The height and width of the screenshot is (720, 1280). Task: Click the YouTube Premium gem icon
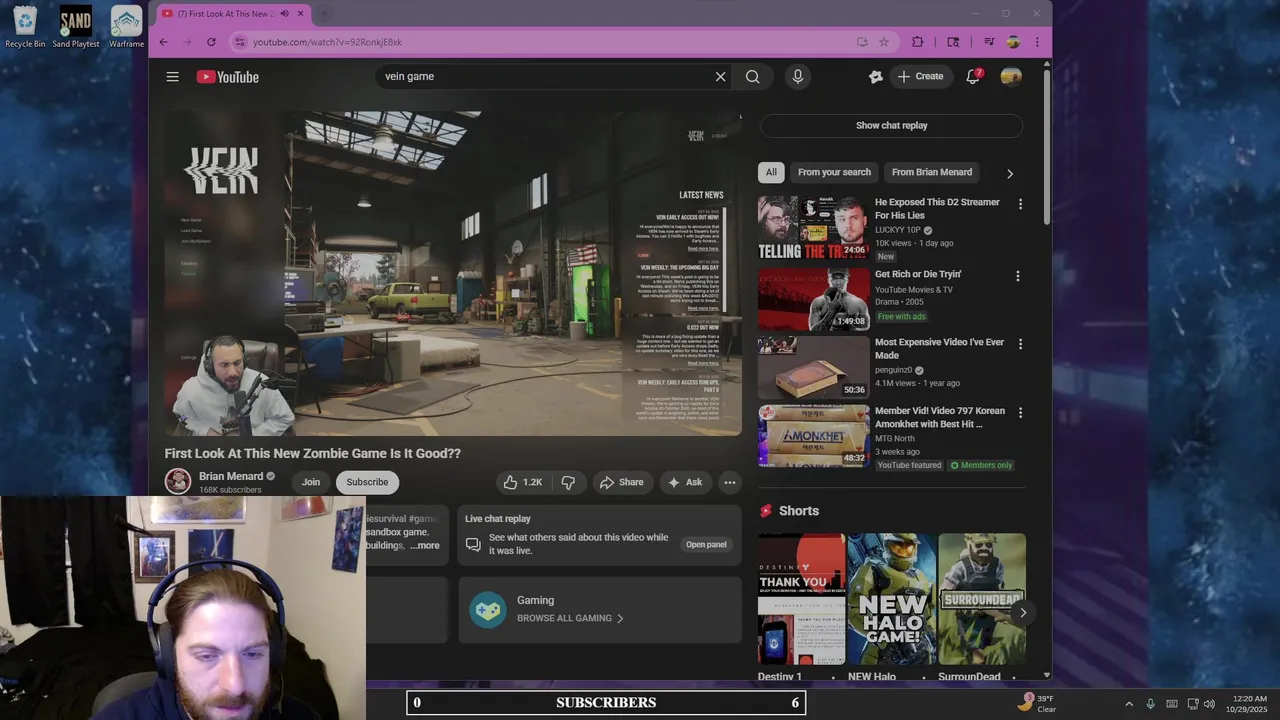pyautogui.click(x=876, y=77)
